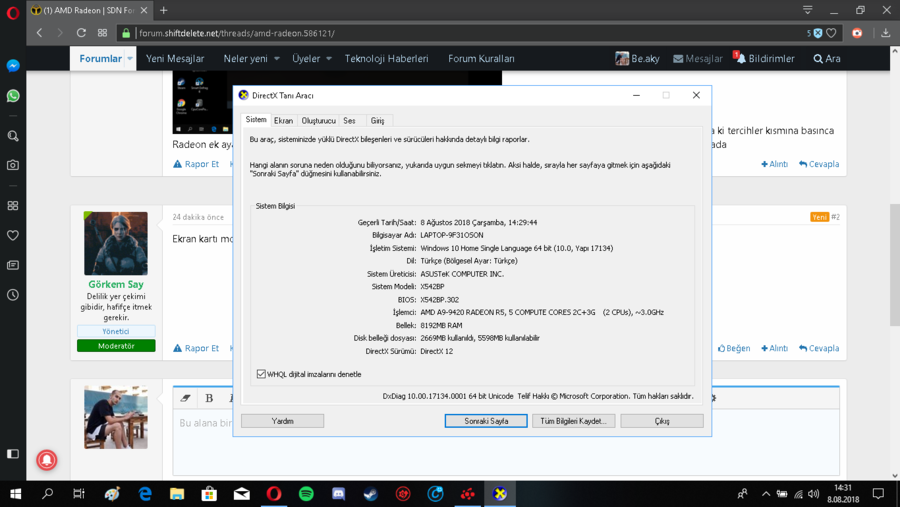Open the ad blocker shield badge
The width and height of the screenshot is (900, 507).
817,33
